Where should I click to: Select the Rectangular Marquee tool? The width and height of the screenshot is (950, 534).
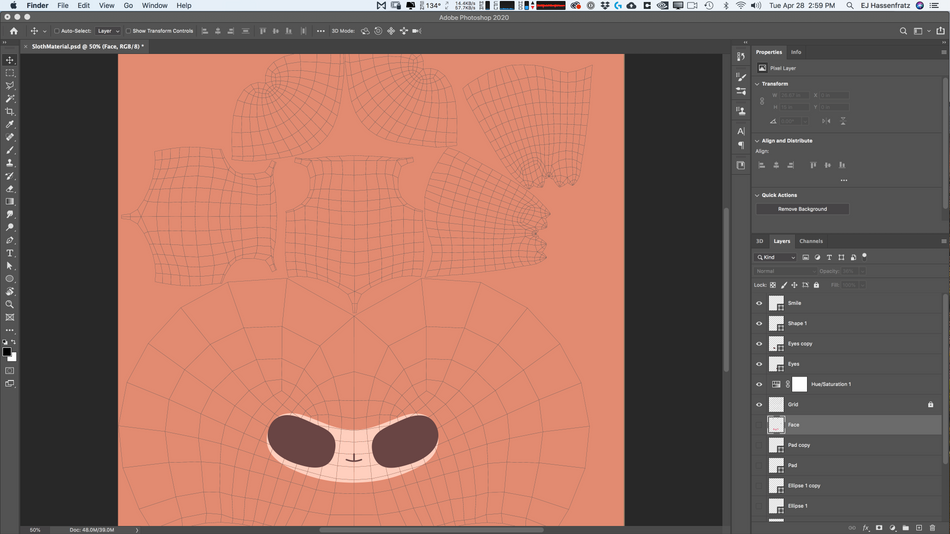click(x=10, y=73)
